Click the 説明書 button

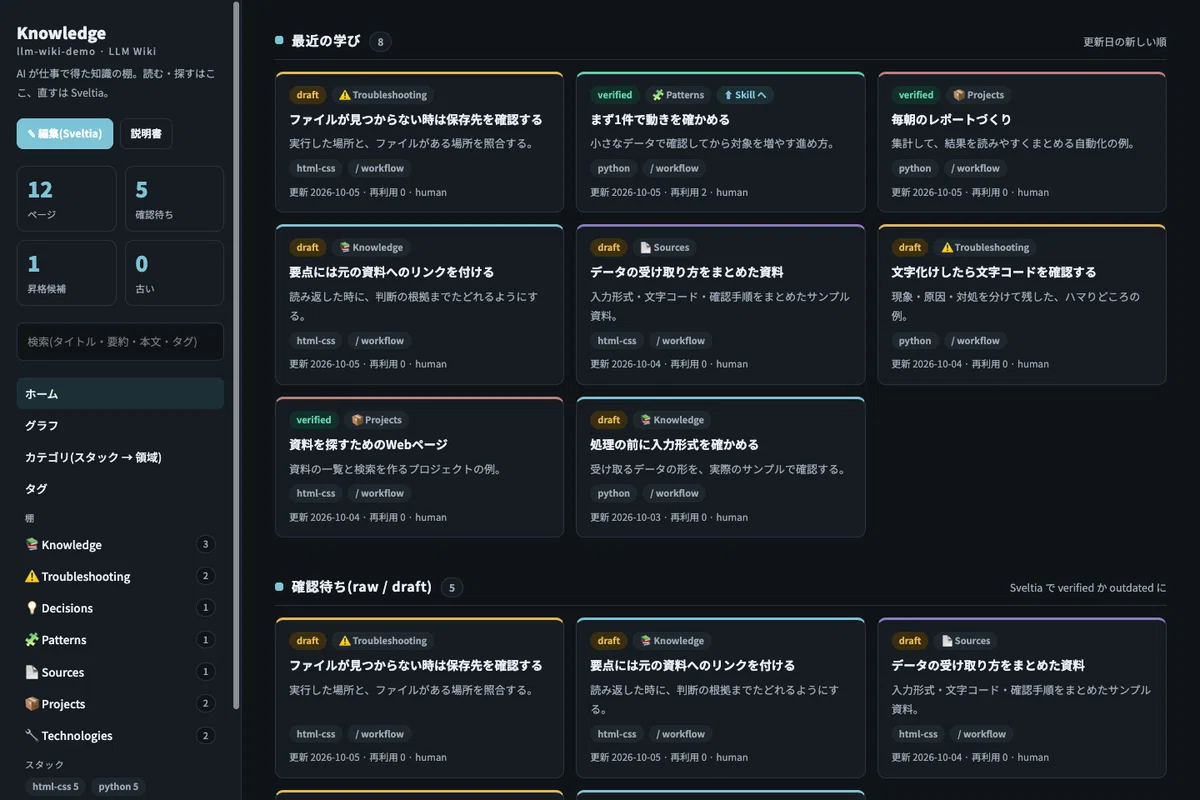146,133
